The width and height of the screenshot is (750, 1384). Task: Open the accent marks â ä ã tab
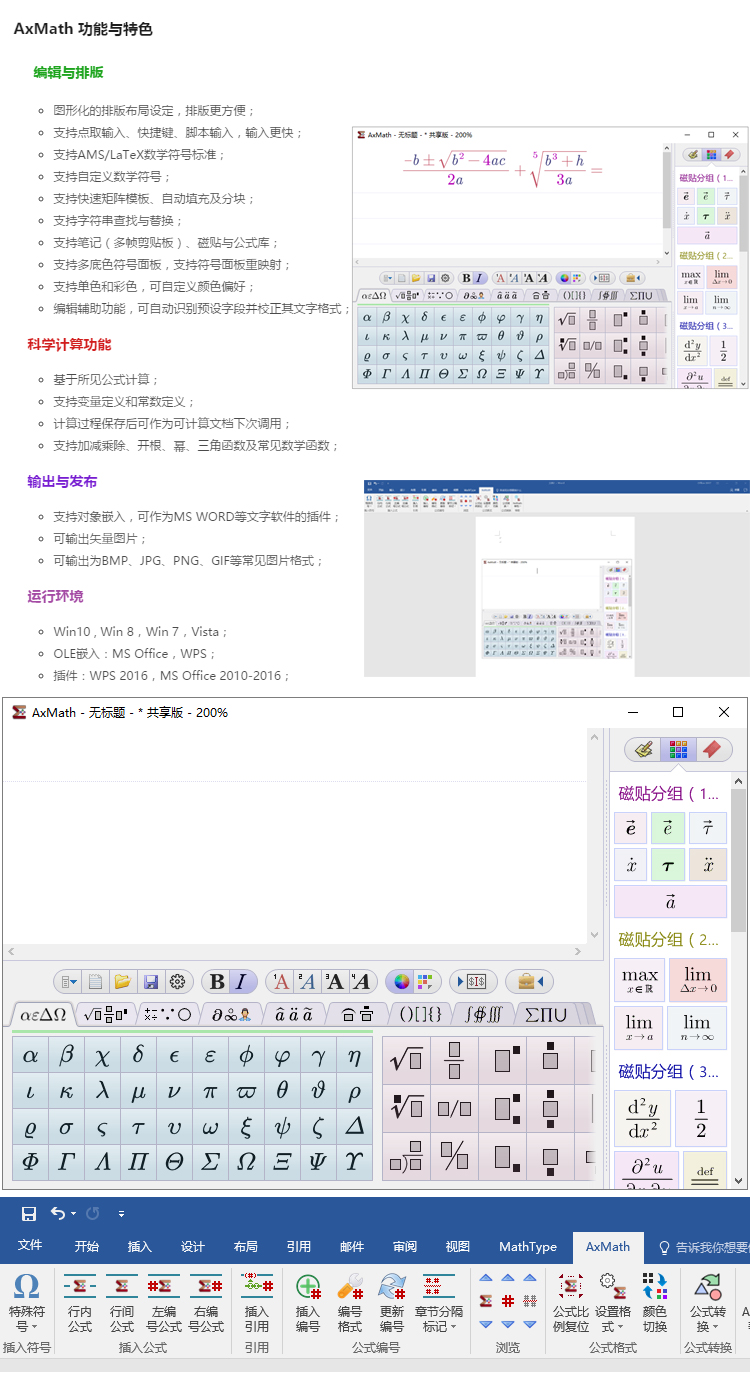point(294,1014)
